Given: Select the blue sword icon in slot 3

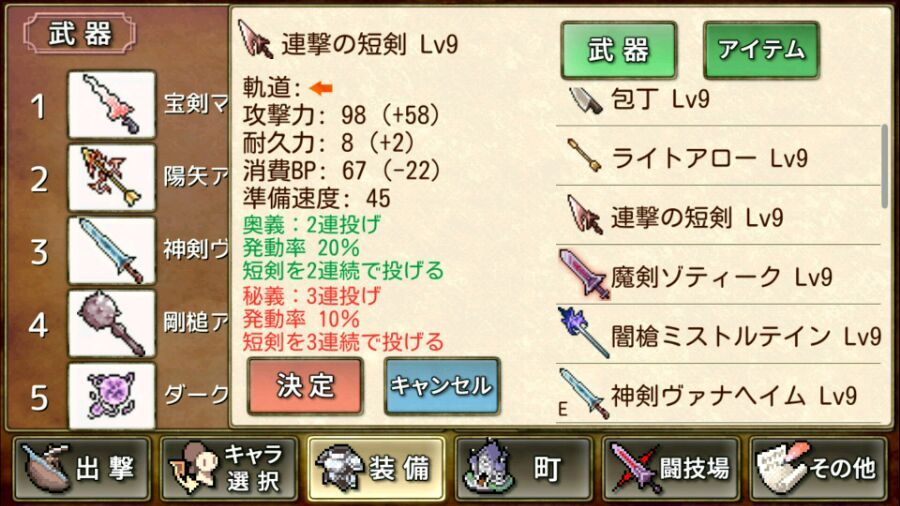Looking at the screenshot, I should pos(111,250).
